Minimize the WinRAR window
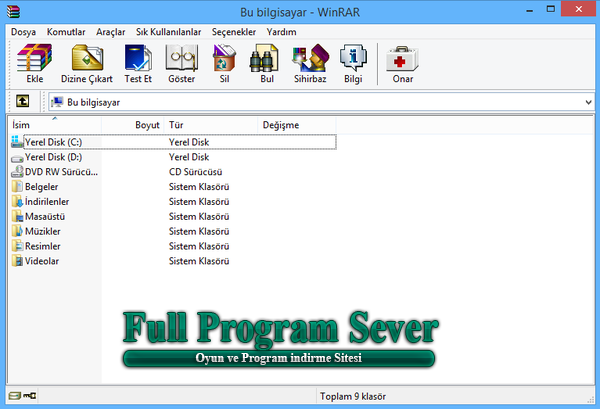 (x=530, y=10)
